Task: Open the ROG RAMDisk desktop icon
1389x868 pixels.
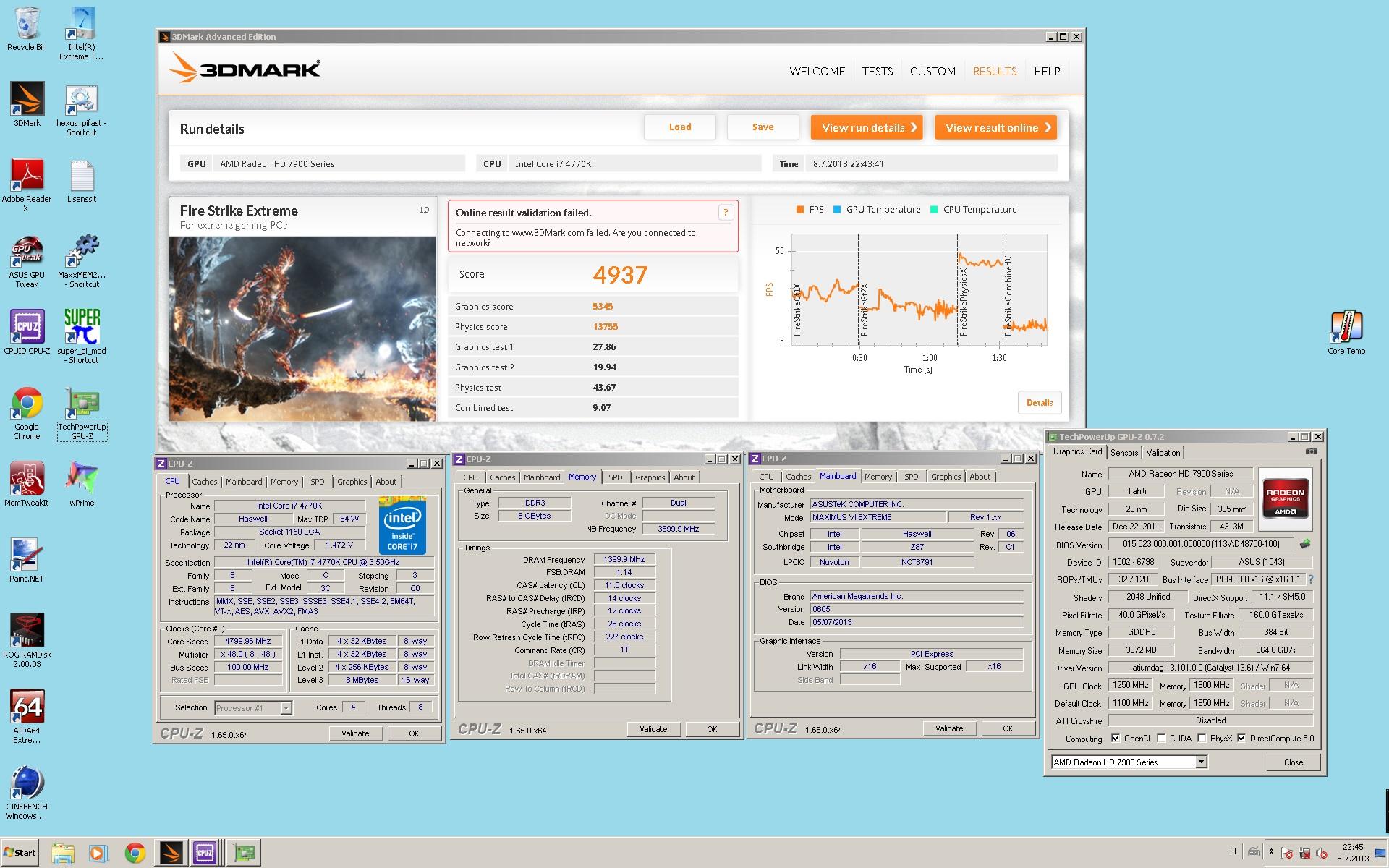Action: coord(27,641)
